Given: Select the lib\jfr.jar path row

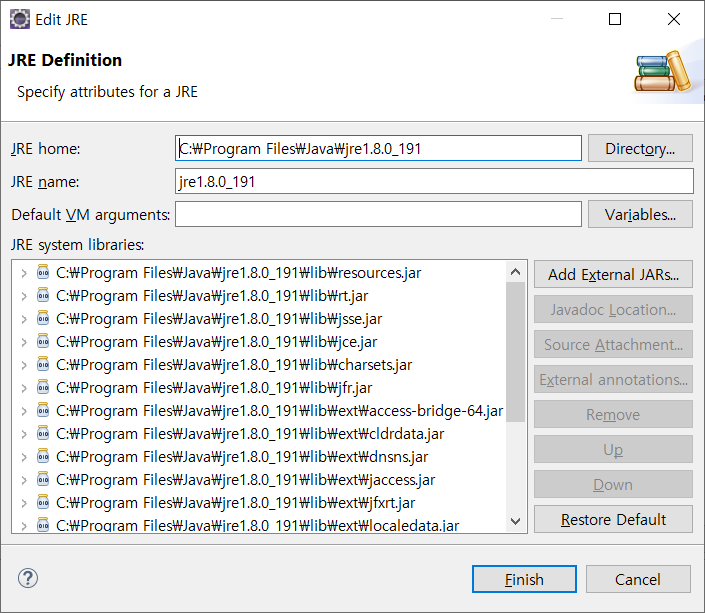Looking at the screenshot, I should tap(214, 388).
